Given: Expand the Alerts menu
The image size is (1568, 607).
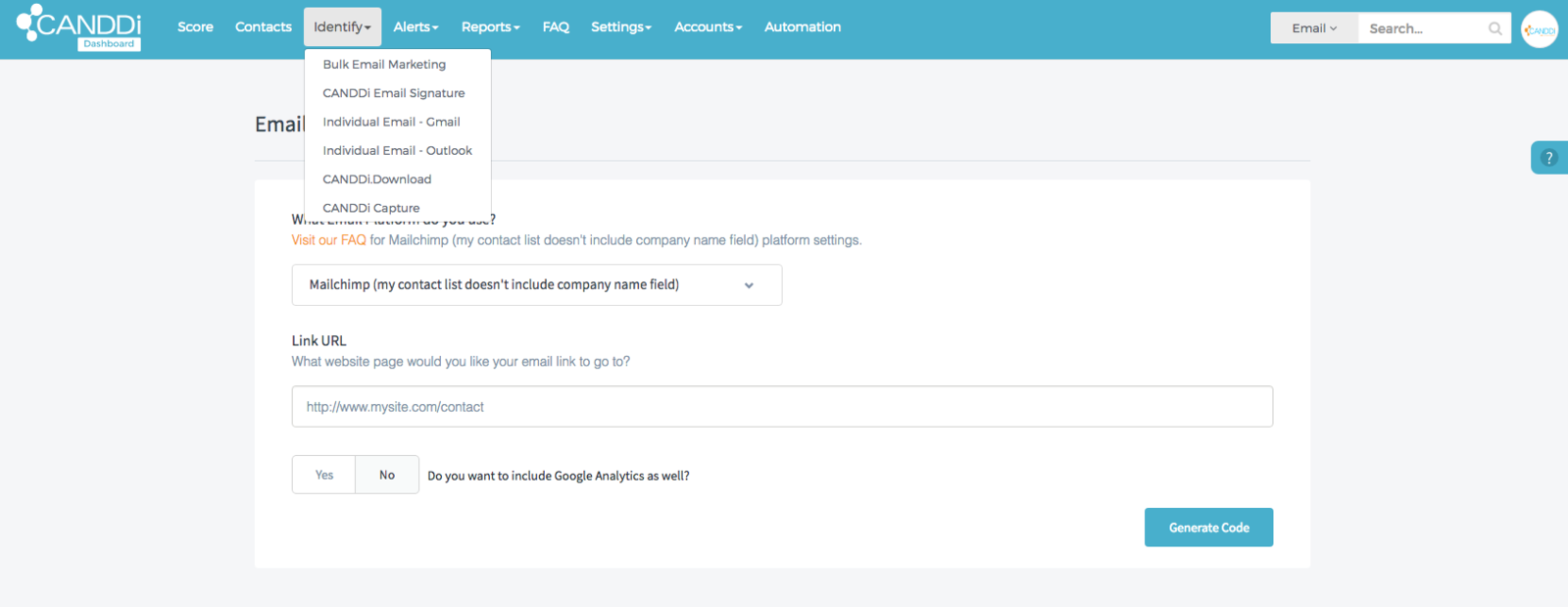Looking at the screenshot, I should click(x=416, y=27).
